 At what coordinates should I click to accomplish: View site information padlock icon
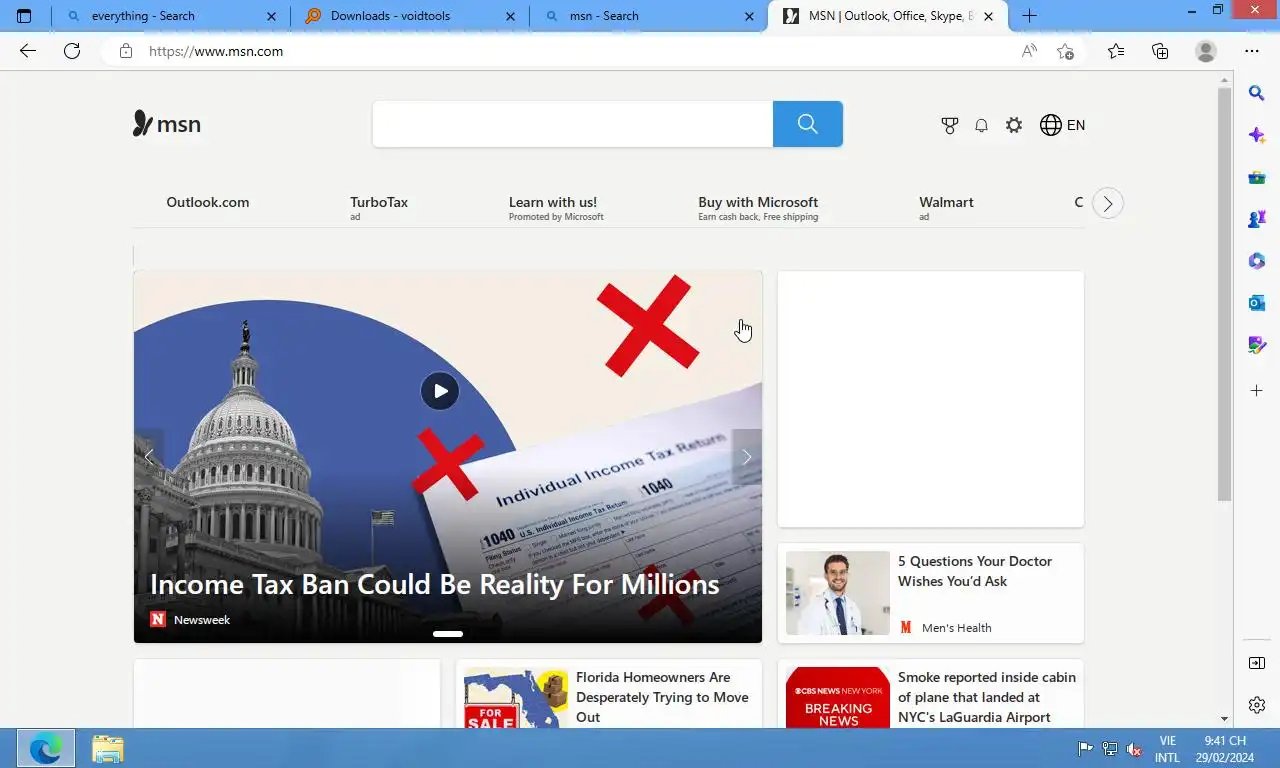[x=126, y=51]
